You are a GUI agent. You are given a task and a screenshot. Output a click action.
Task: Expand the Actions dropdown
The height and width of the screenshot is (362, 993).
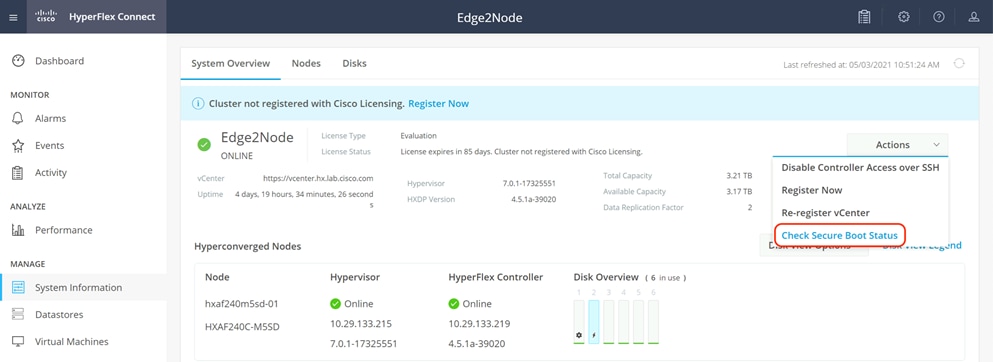[897, 145]
